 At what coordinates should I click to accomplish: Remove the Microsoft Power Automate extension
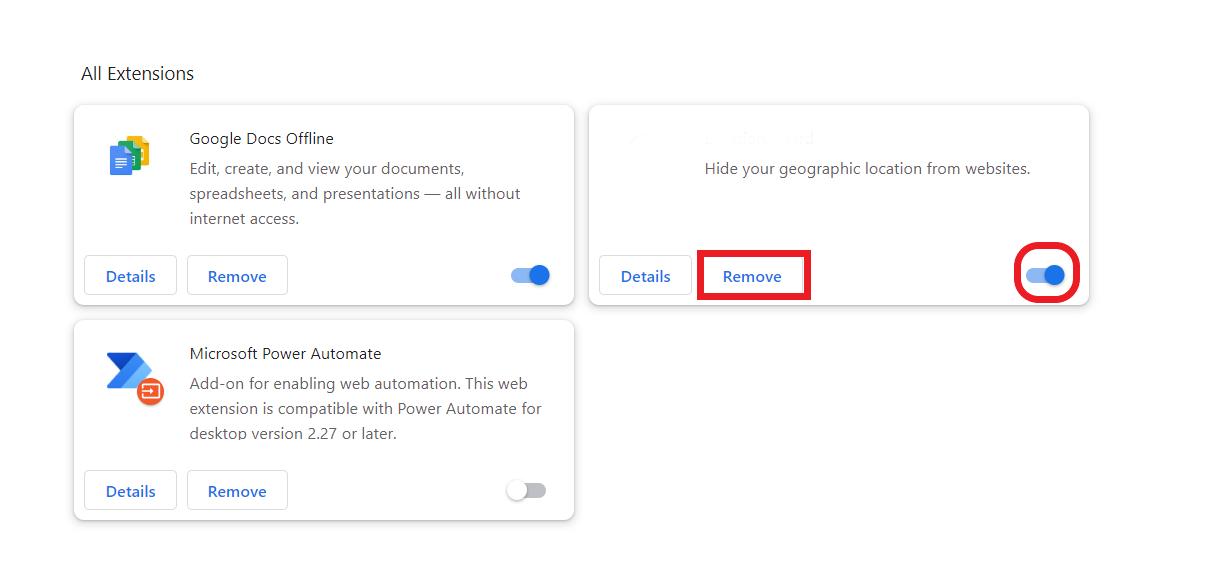tap(237, 491)
